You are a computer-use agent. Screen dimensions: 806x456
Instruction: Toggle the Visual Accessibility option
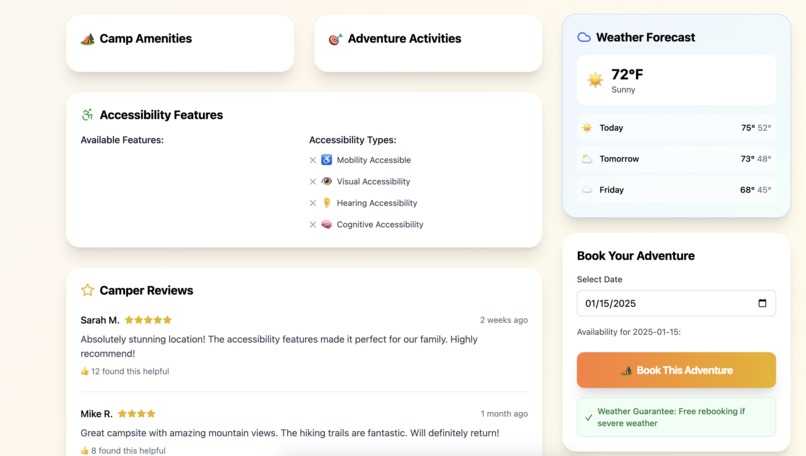pos(373,182)
